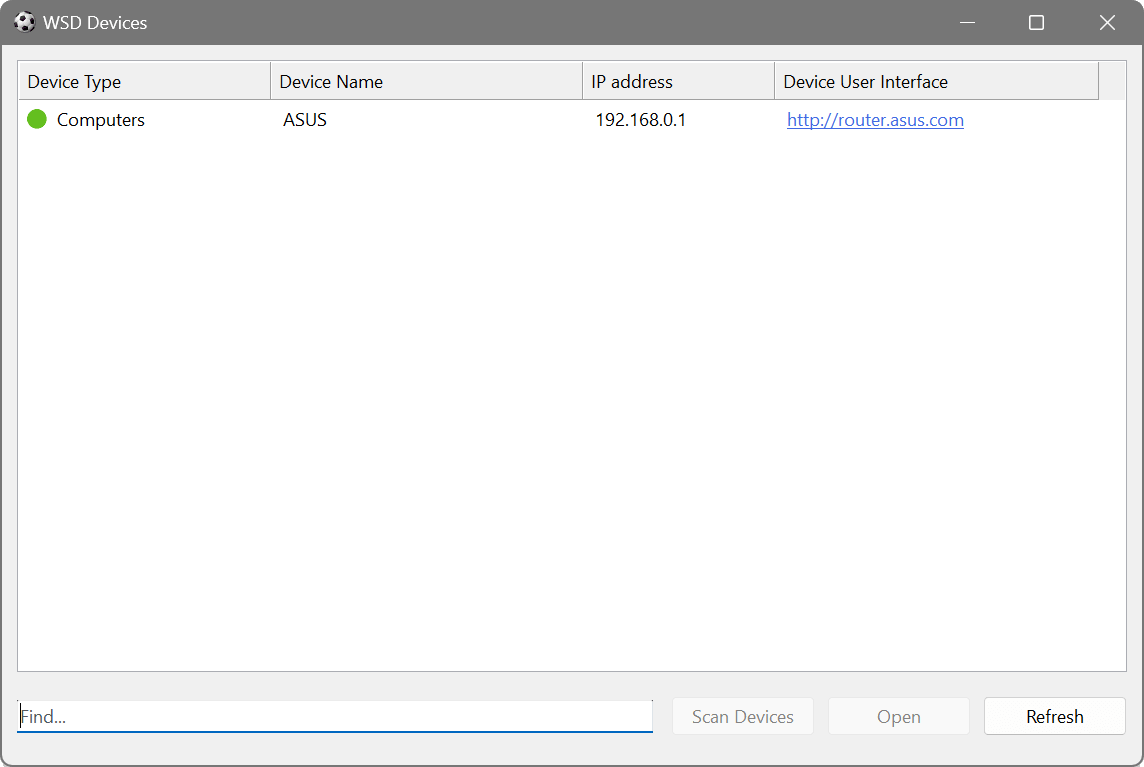Click the soccer ball app icon
This screenshot has width=1144, height=767.
23,22
